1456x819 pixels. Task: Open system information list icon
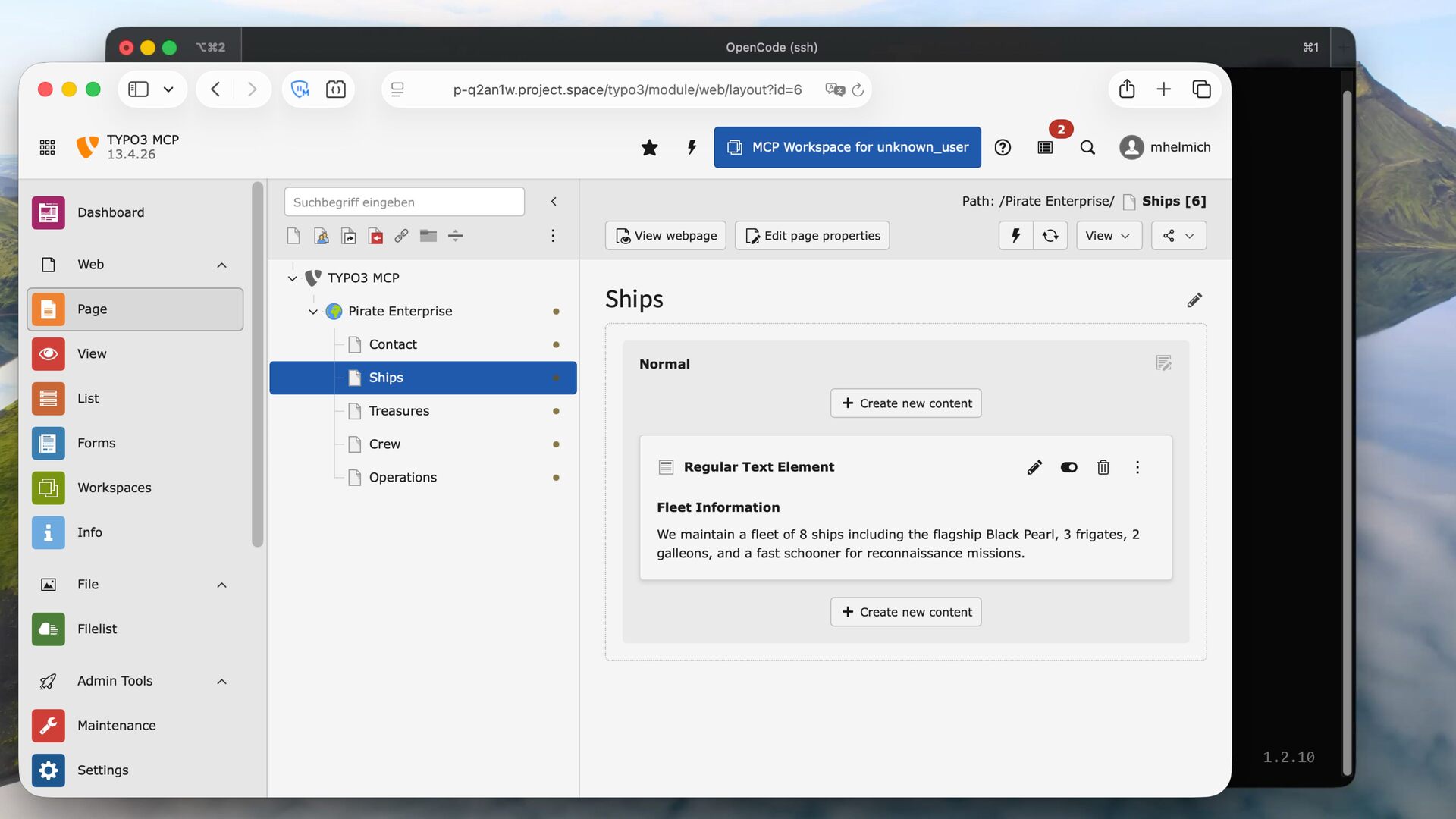tap(1045, 147)
